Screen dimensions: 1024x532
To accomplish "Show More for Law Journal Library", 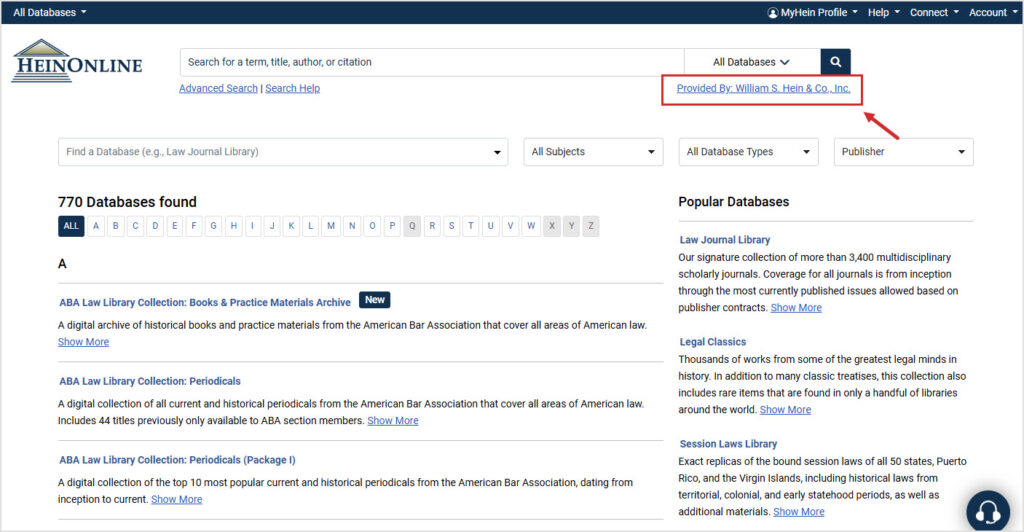I will (796, 307).
